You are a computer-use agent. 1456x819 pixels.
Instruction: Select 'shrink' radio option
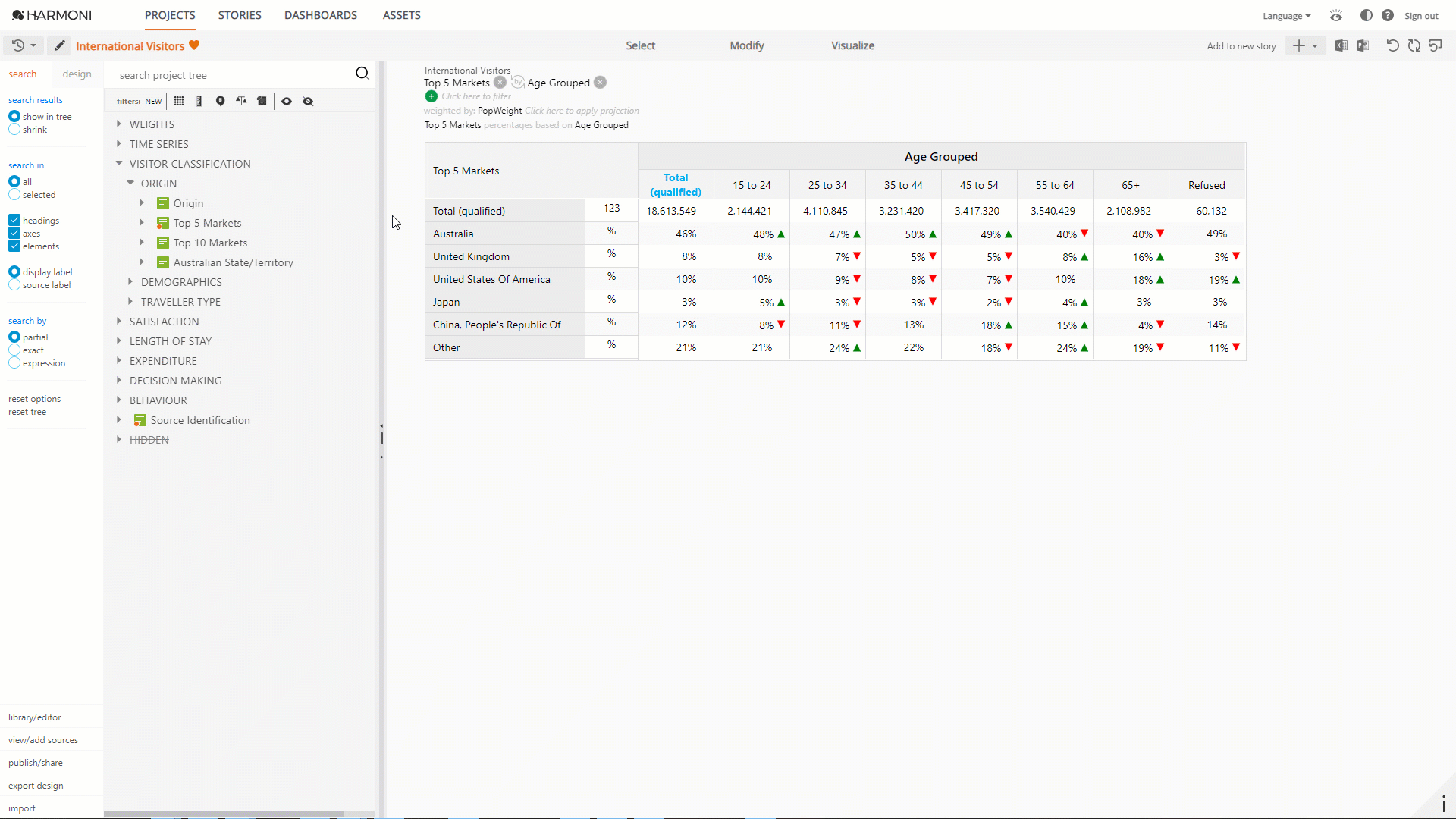[14, 130]
